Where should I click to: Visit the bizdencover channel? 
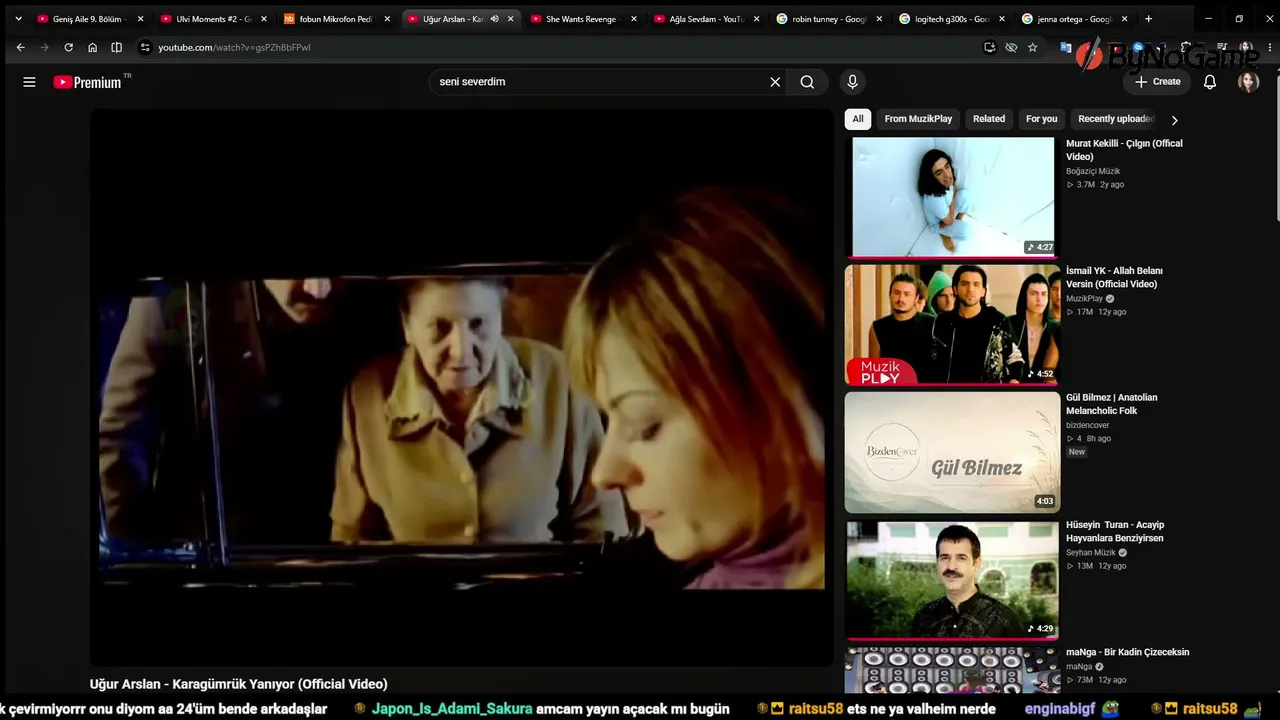tap(1088, 425)
